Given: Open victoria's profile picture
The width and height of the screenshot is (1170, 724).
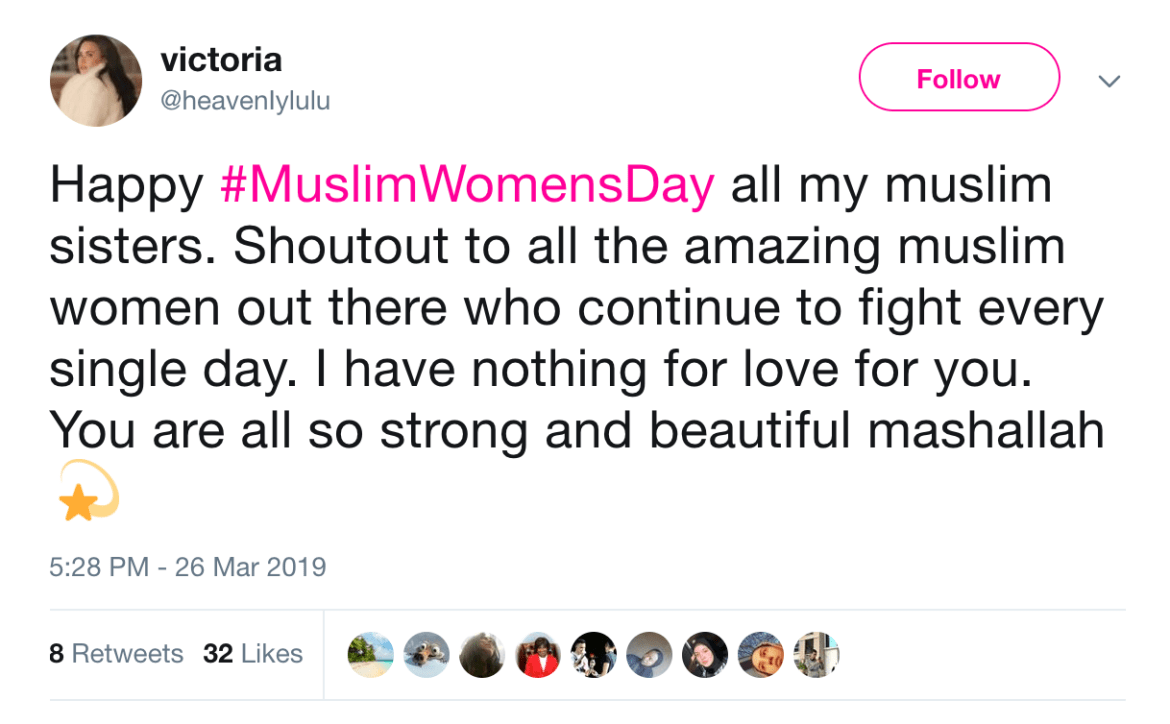Looking at the screenshot, I should 96,80.
